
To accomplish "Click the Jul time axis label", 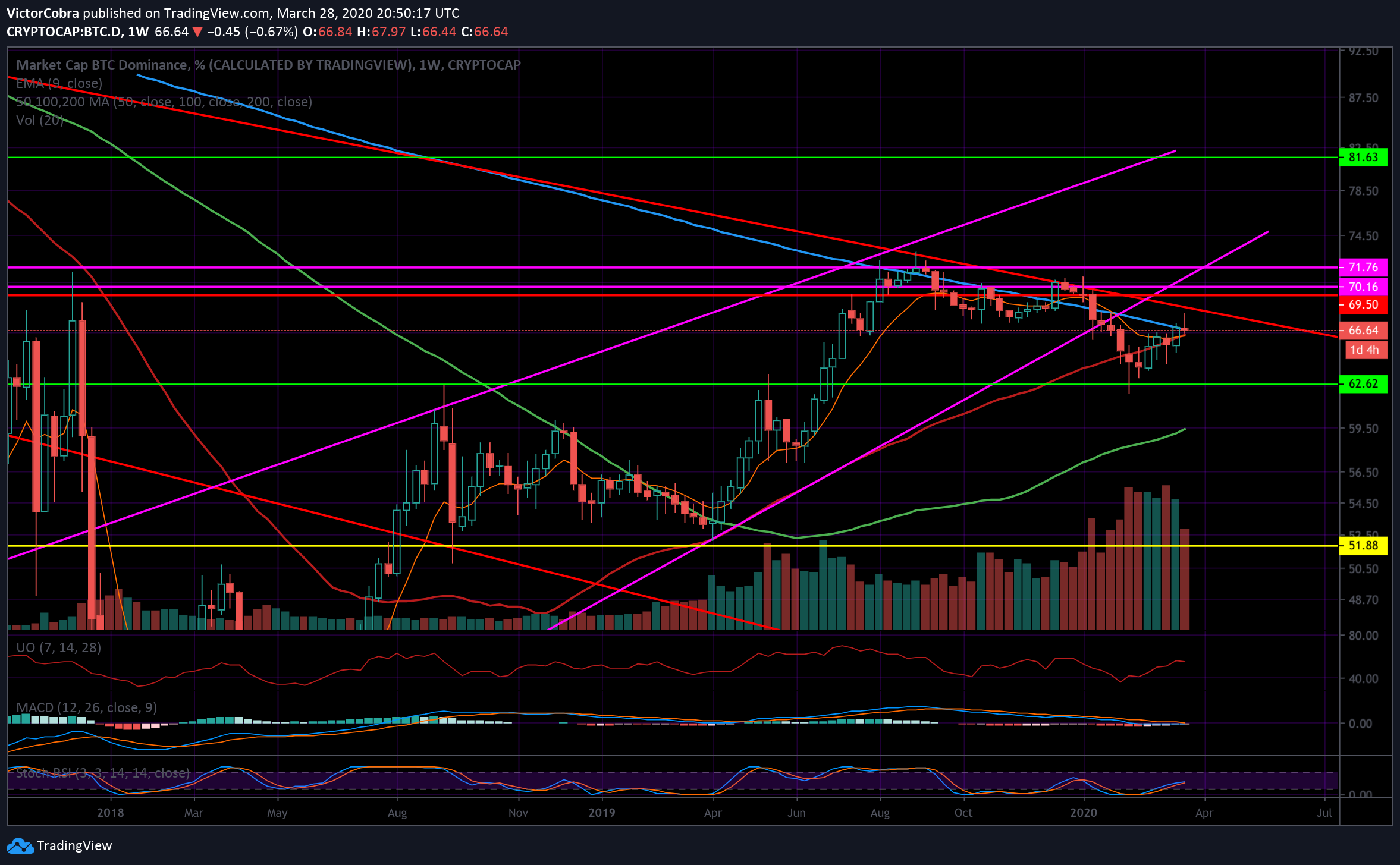I will click(1324, 813).
